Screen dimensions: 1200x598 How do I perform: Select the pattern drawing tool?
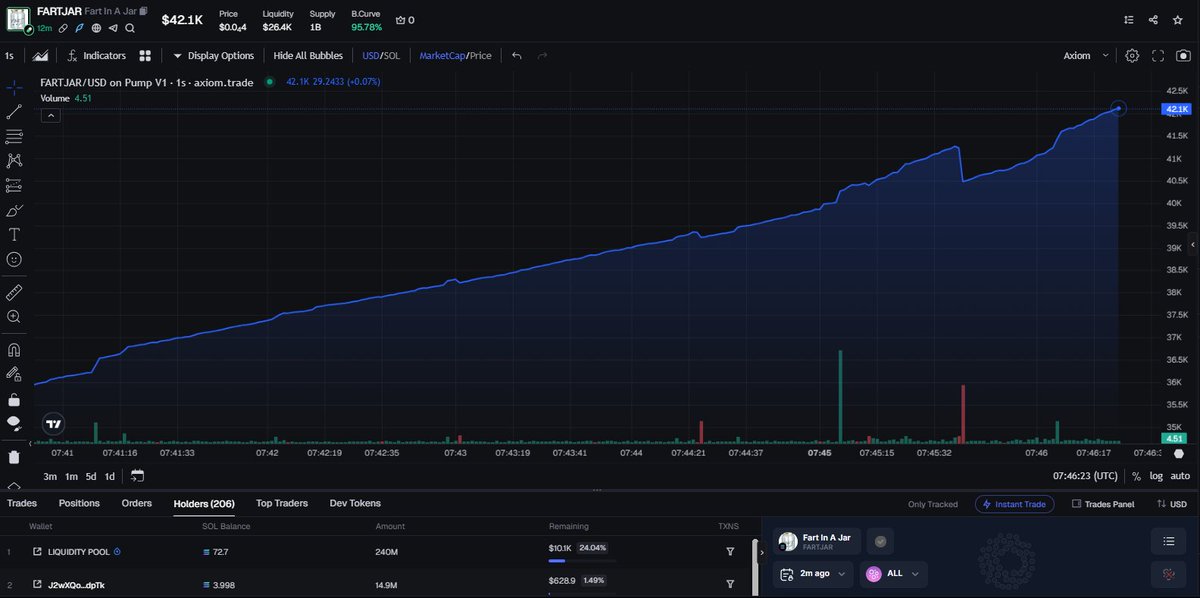[14, 160]
